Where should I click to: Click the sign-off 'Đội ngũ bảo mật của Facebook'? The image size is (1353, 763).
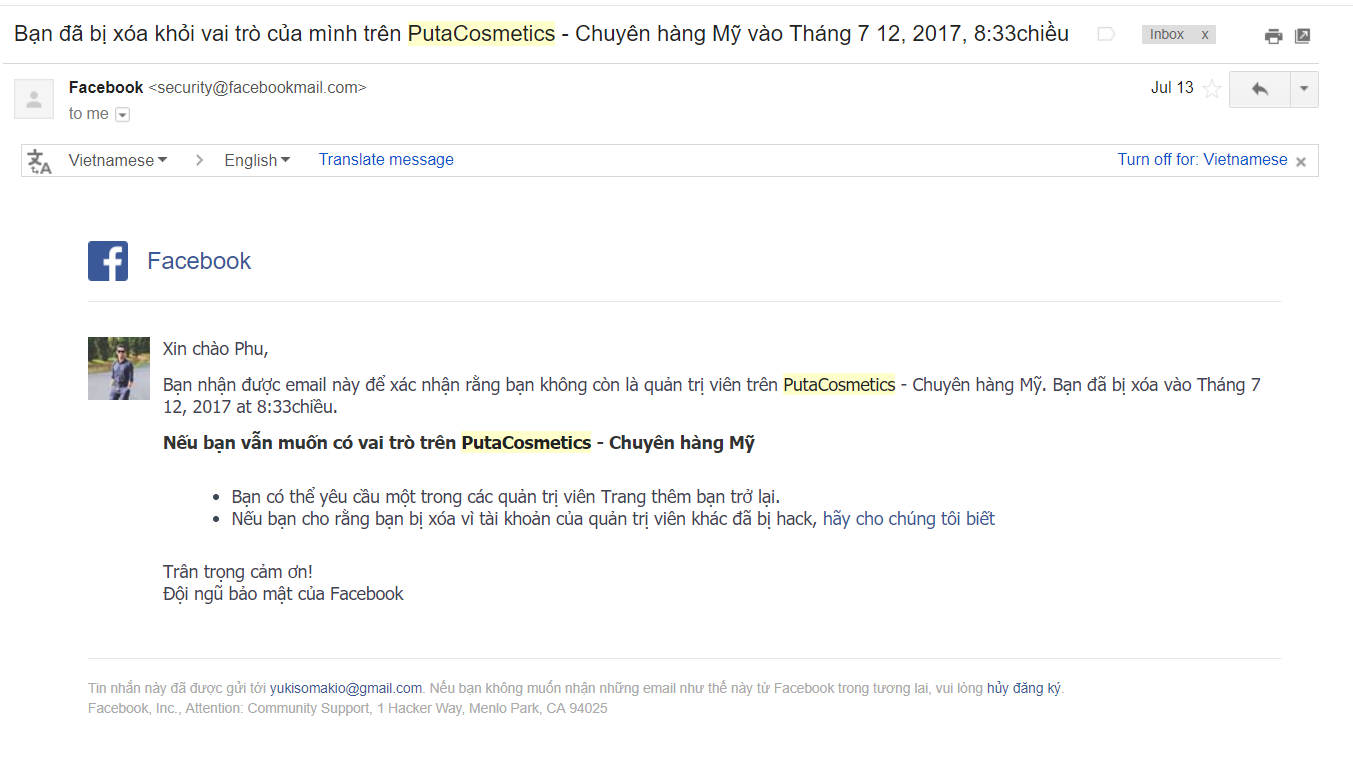point(283,594)
